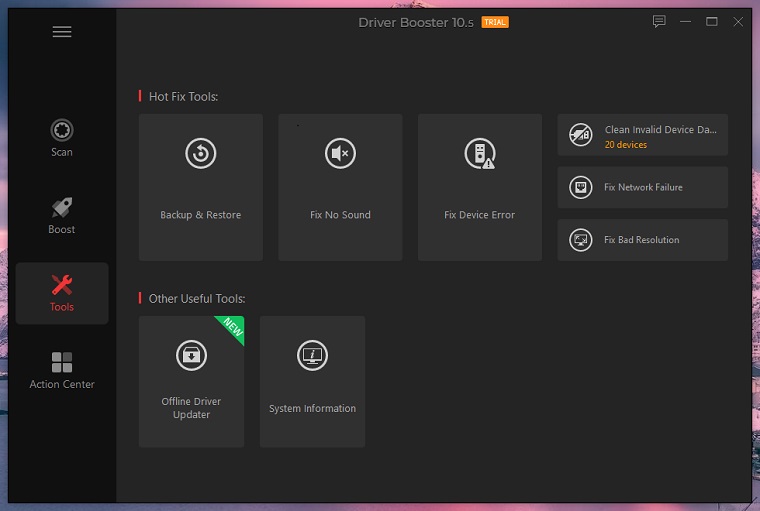Screen dimensions: 760x511
Task: Open Action Center in sidebar
Action: 62,370
